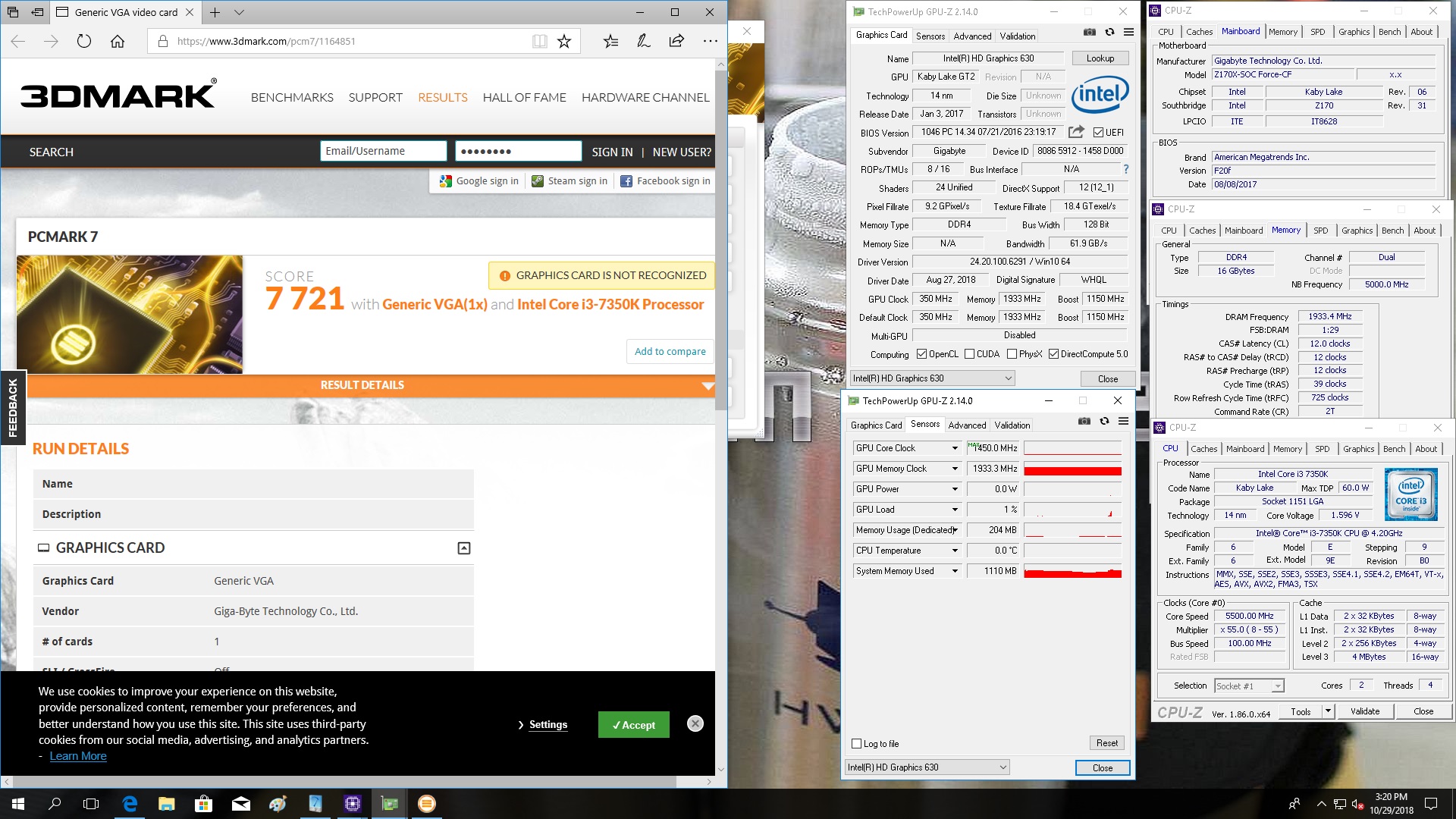
Task: Add this page to favorites star
Action: (564, 42)
